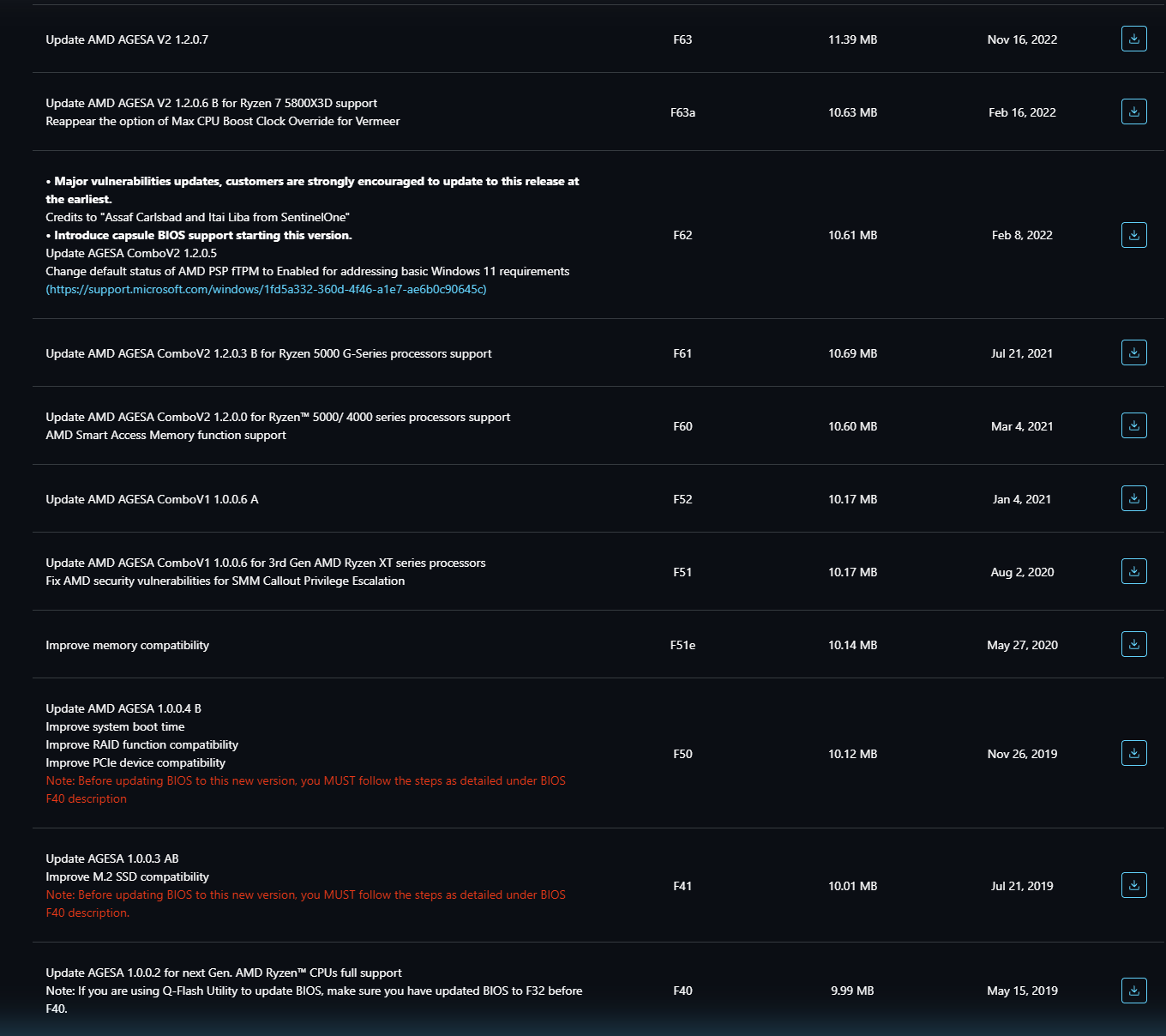Click the Feb 8, 2022 date
This screenshot has height=1036, width=1166.
point(1022,235)
